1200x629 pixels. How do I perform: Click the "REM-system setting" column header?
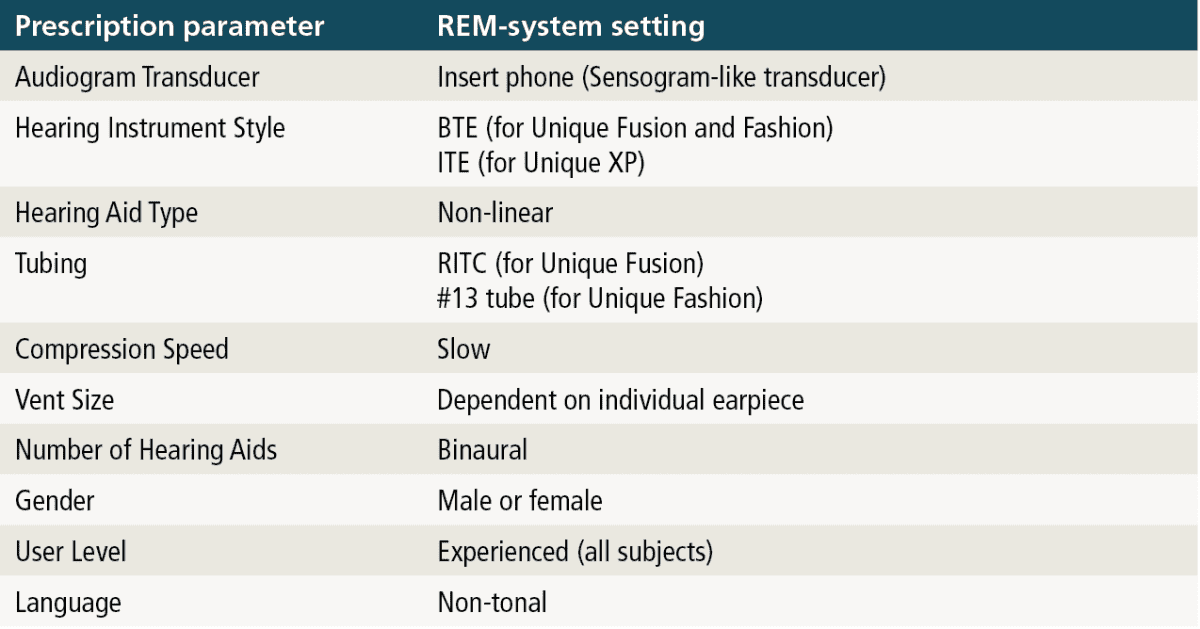pos(571,26)
